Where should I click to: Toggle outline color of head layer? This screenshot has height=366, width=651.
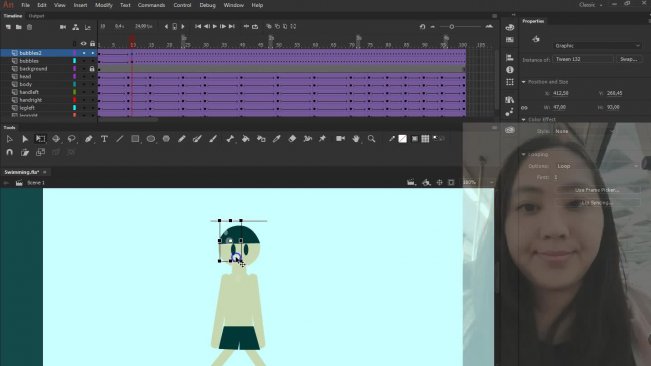click(75, 77)
